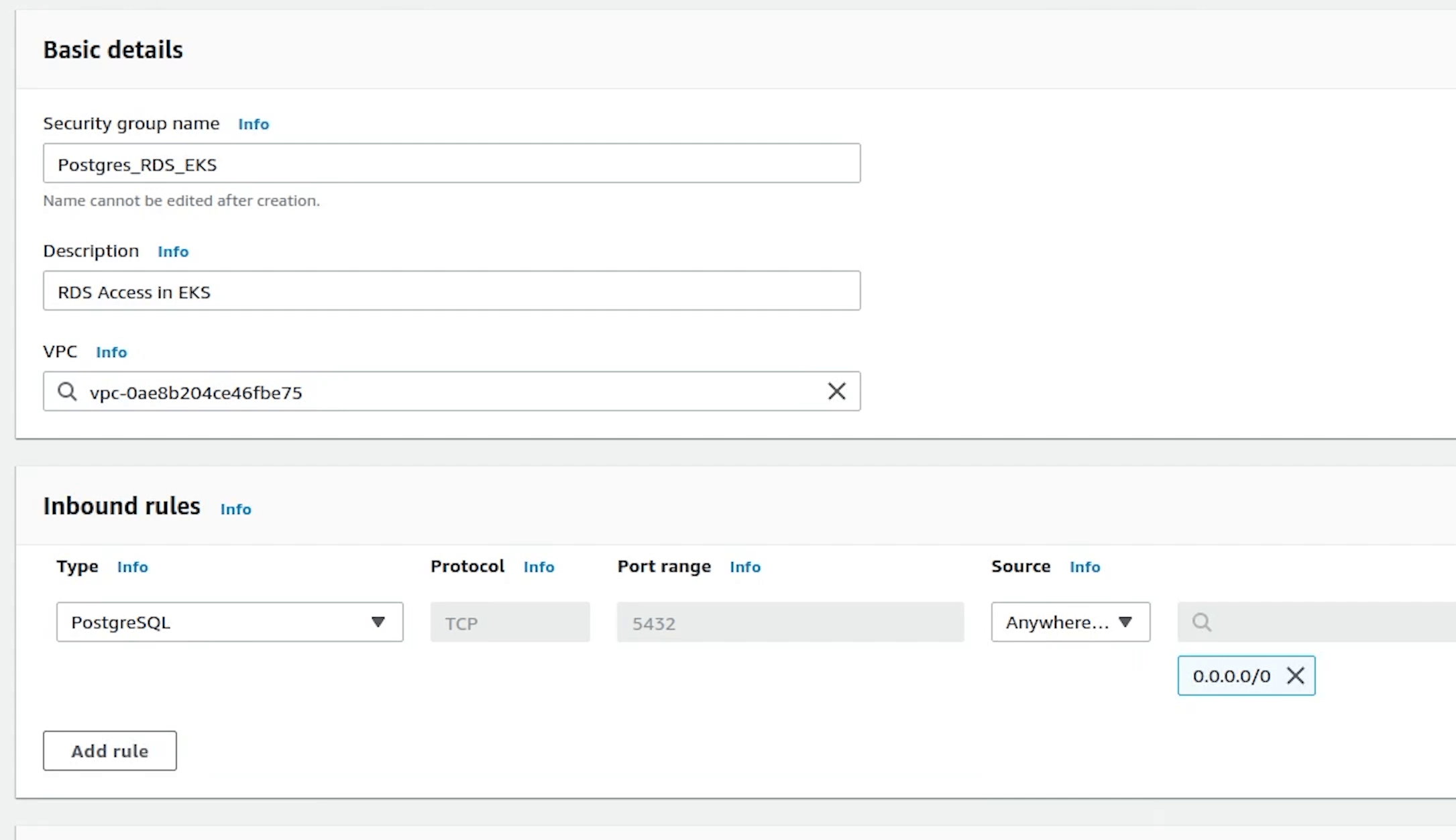Clear the selected VPC with X icon
Screen dimensions: 1456x840
coord(836,391)
